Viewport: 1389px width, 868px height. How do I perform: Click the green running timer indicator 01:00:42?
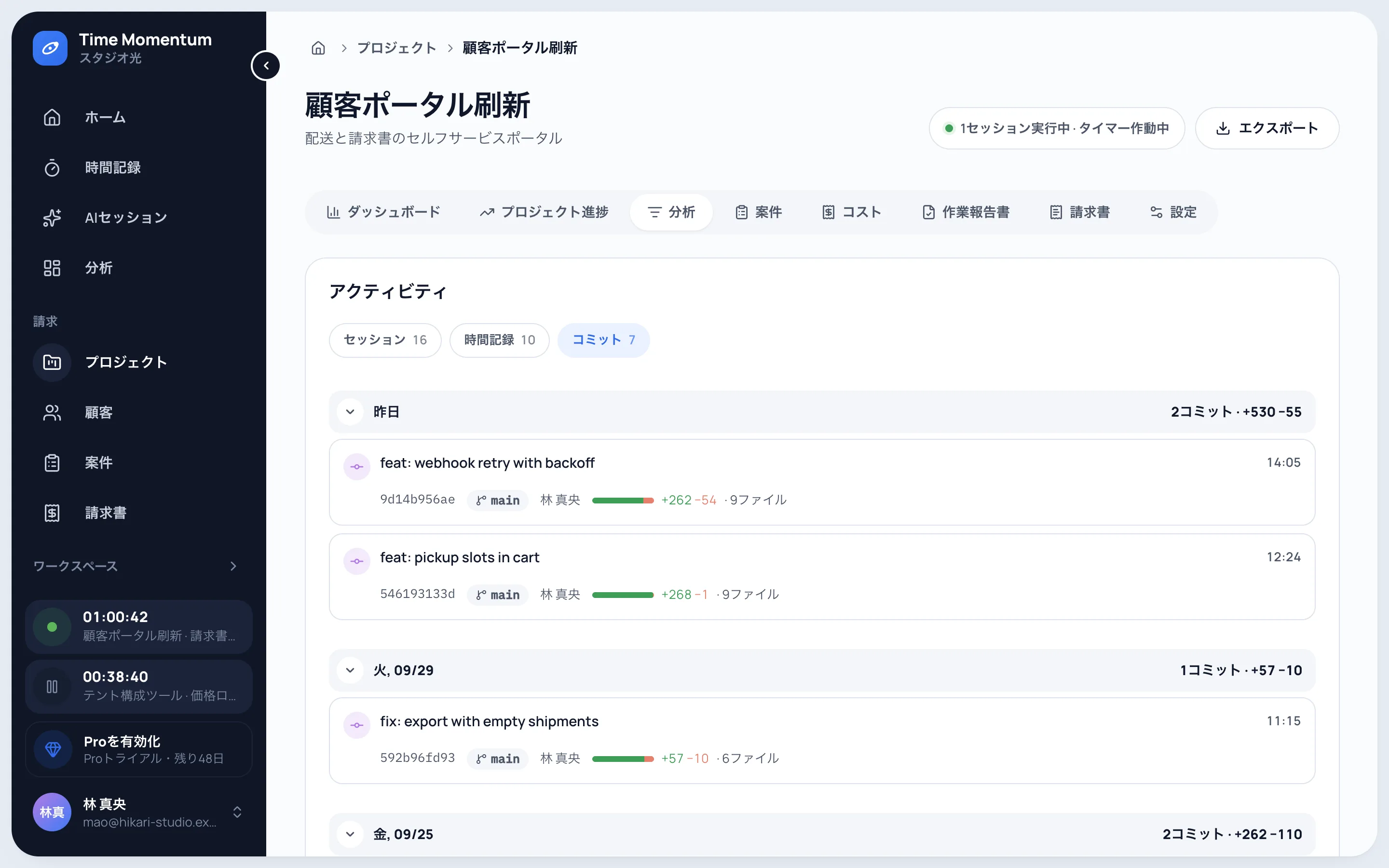(52, 627)
